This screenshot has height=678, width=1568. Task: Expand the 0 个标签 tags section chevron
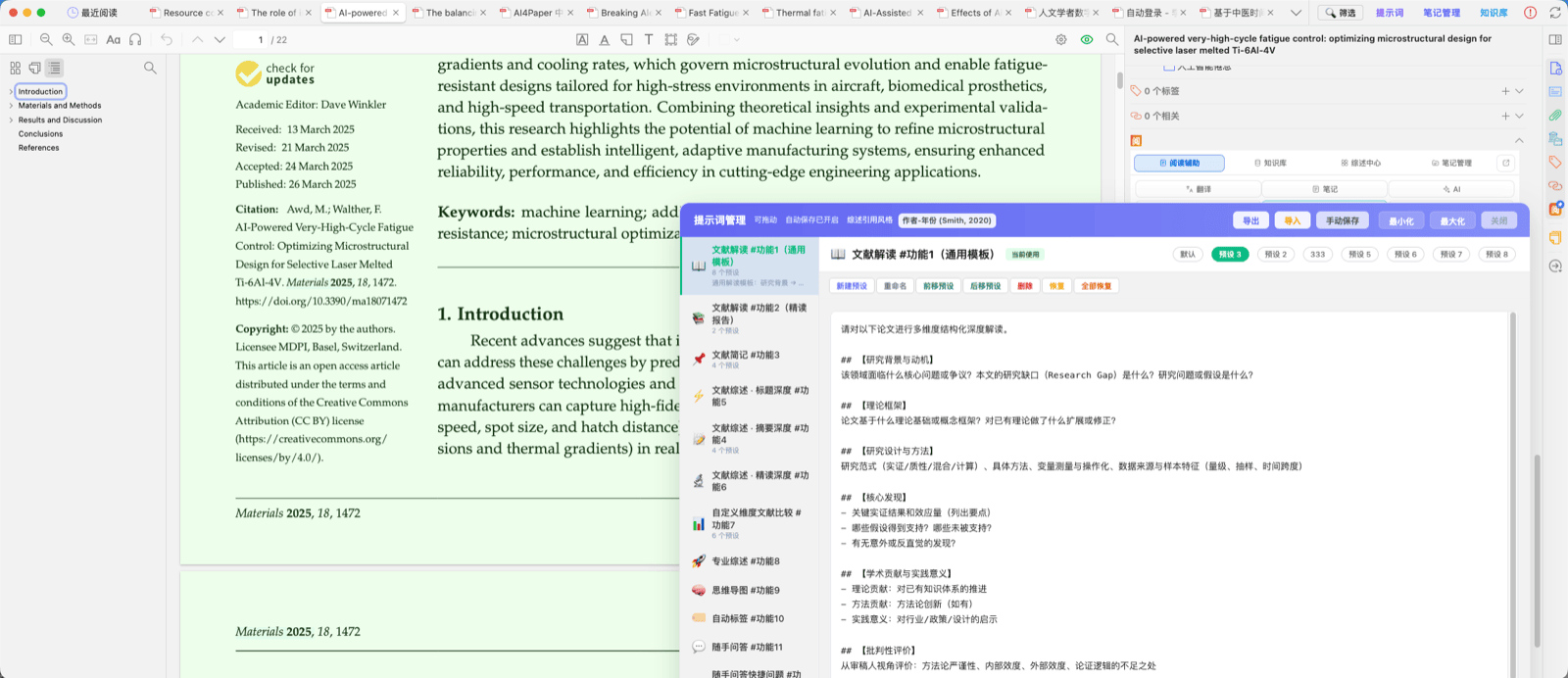[1519, 91]
